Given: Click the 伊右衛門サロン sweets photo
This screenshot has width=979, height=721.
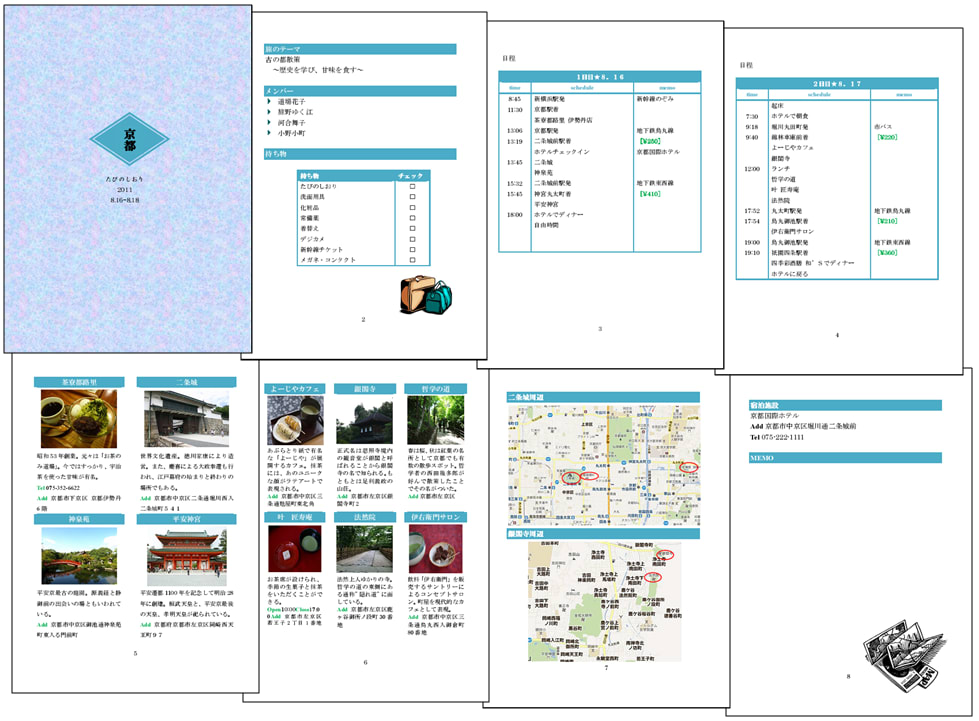Looking at the screenshot, I should [x=436, y=549].
